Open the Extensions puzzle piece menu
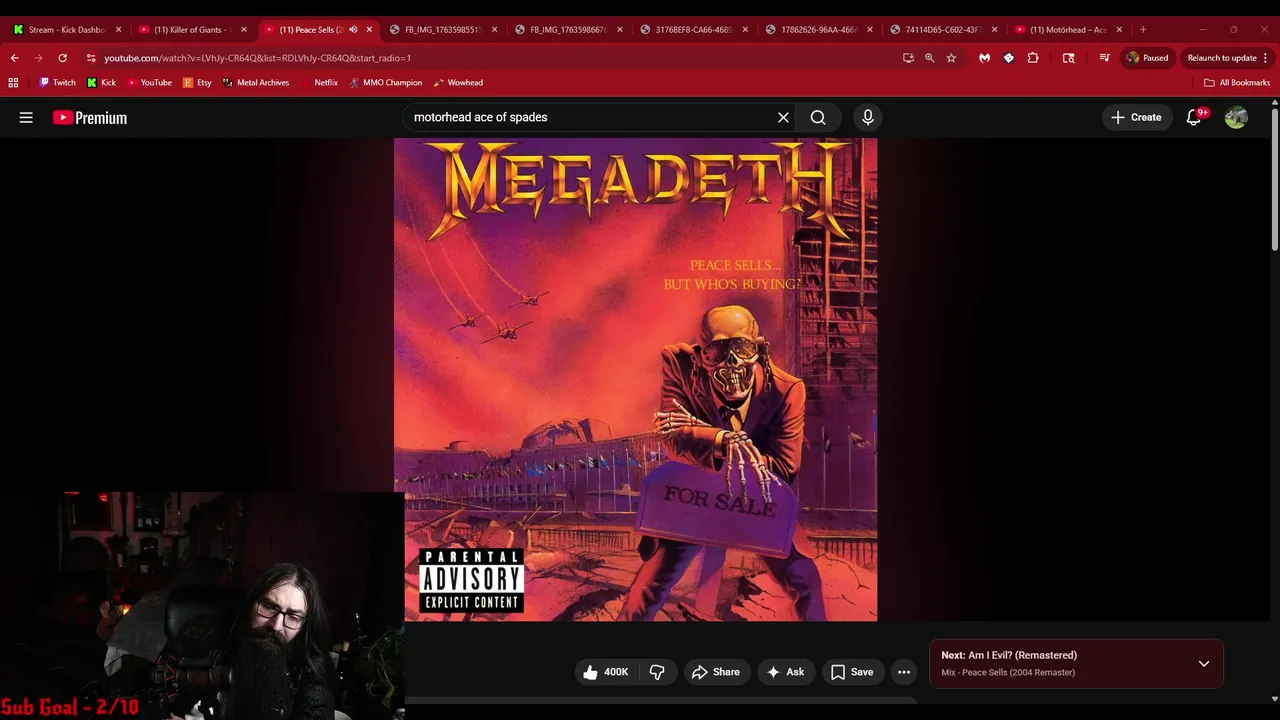The height and width of the screenshot is (720, 1280). [x=1032, y=58]
